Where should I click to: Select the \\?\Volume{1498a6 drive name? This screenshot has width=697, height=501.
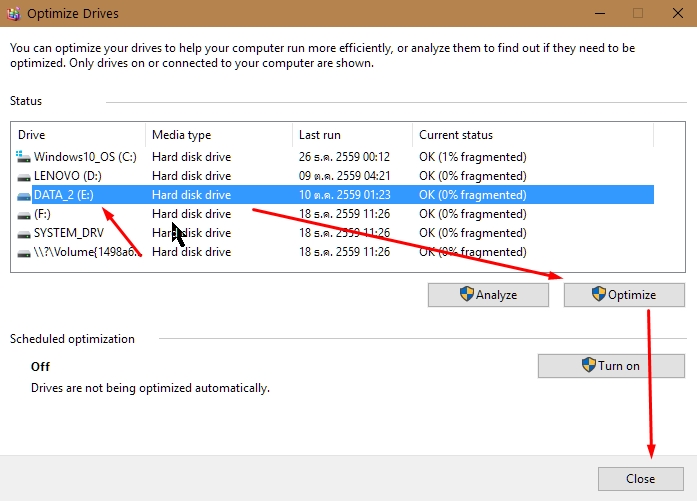[x=87, y=252]
